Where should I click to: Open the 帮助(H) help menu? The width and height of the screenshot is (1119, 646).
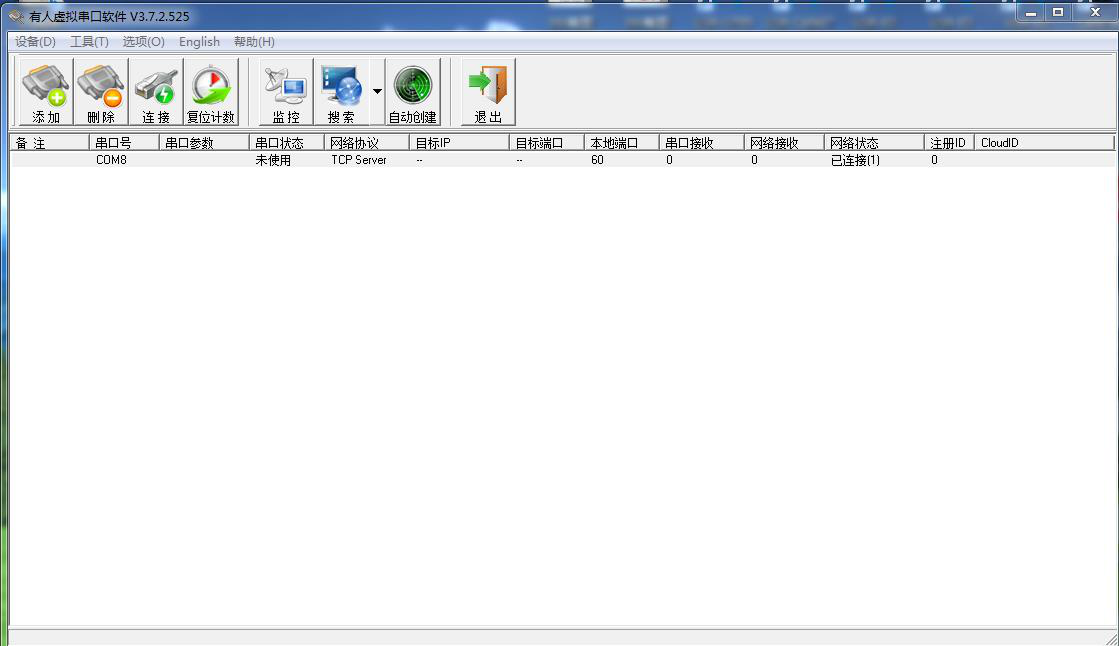pos(254,42)
